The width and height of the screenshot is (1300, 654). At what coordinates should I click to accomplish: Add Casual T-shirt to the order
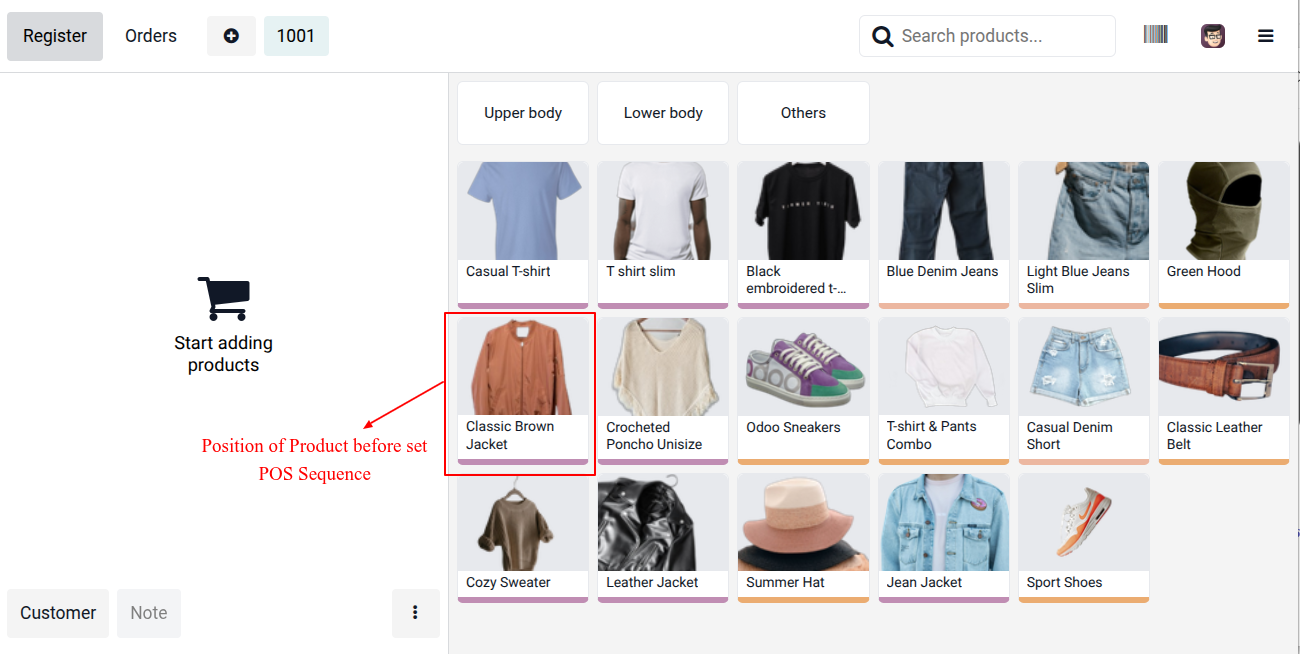point(523,235)
